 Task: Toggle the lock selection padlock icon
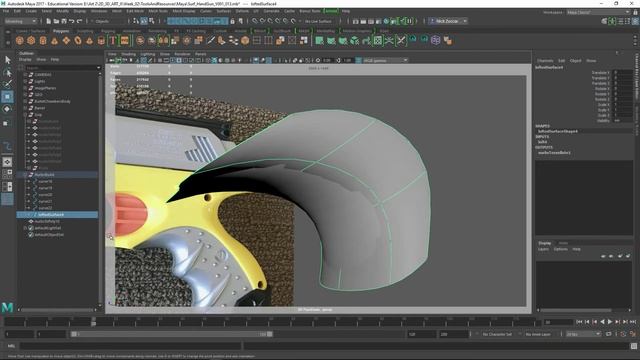pos(232,21)
